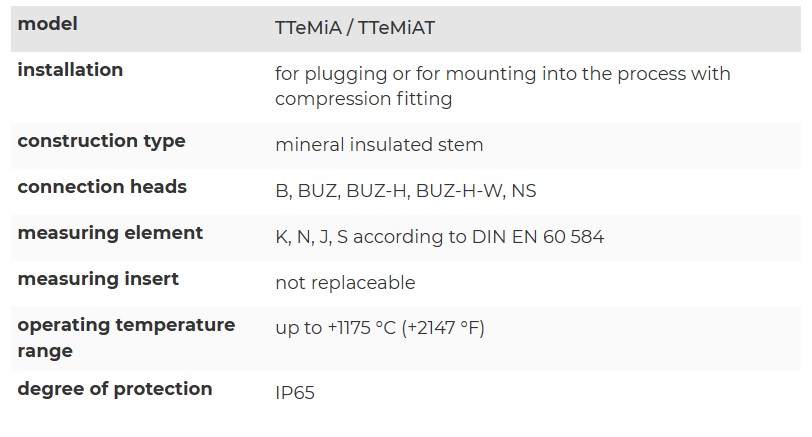This screenshot has width=812, height=437.
Task: Click the "model" row label
Action: click(x=47, y=24)
